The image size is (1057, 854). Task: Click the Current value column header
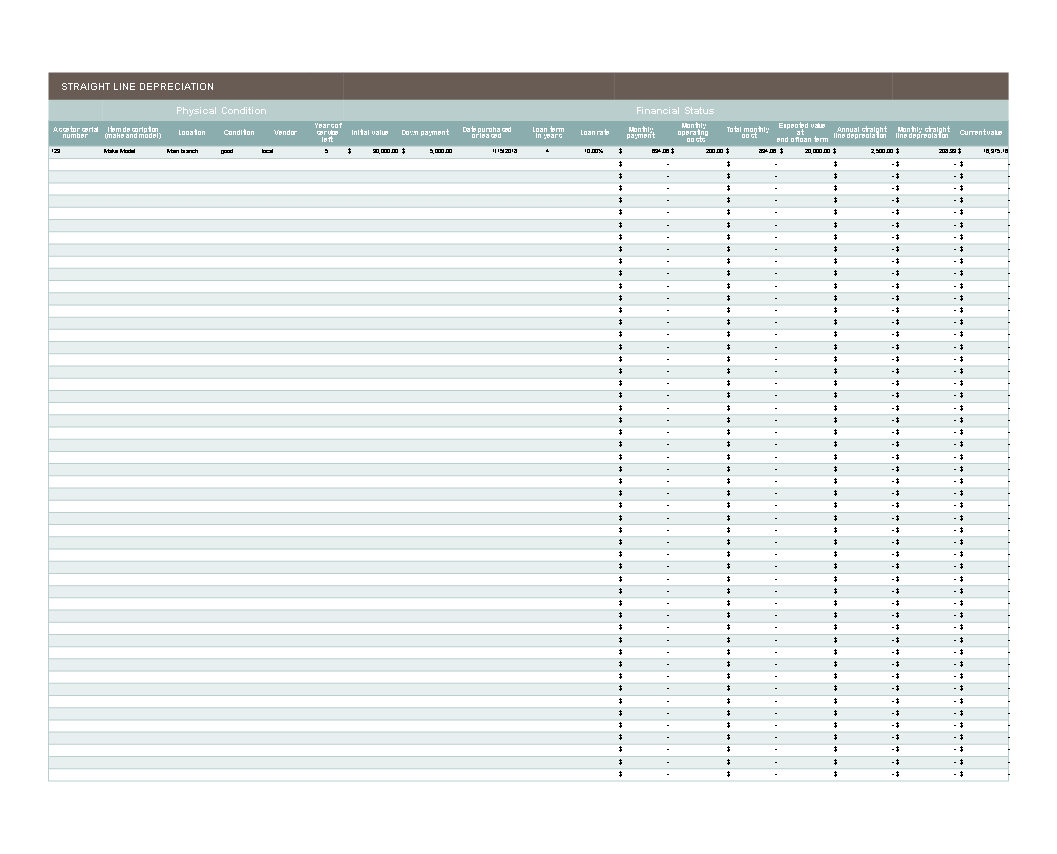[981, 133]
